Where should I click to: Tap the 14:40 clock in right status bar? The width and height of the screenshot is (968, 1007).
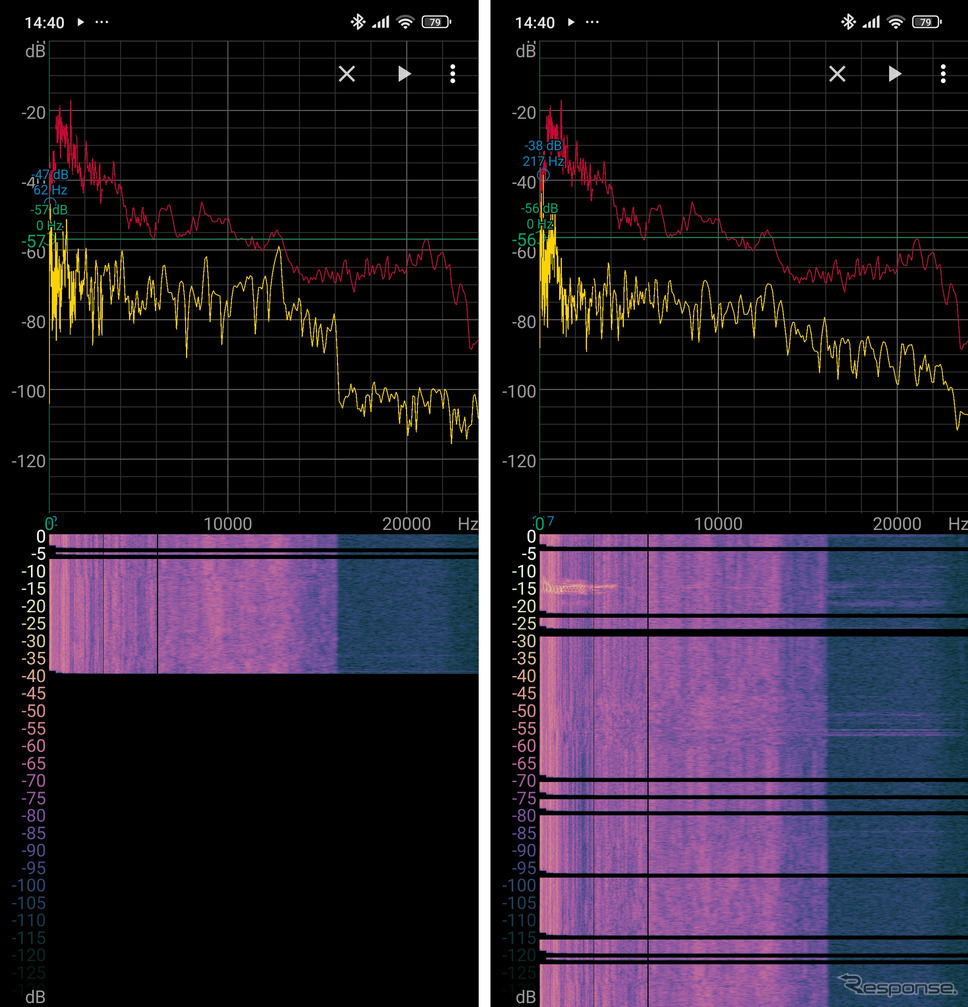(x=534, y=22)
